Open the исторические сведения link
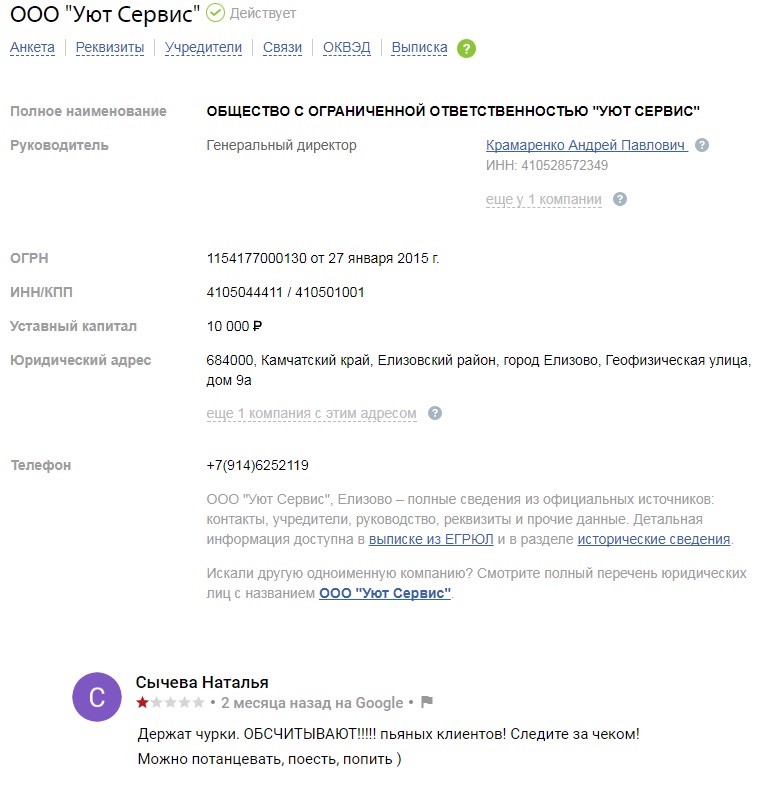This screenshot has height=786, width=782. click(x=654, y=539)
